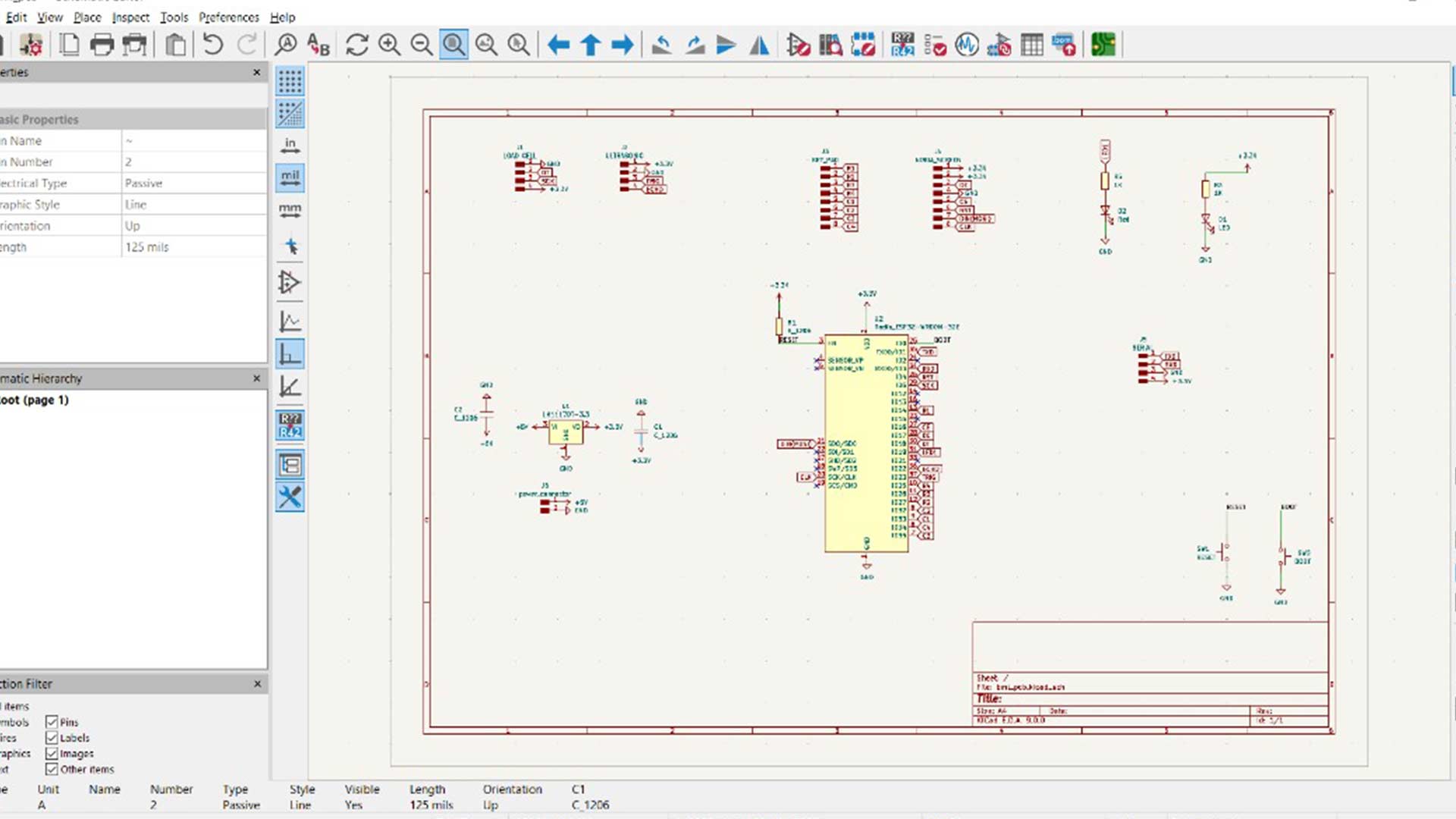Image resolution: width=1456 pixels, height=819 pixels.
Task: Navigate back with the left blue arrow
Action: pyautogui.click(x=558, y=45)
